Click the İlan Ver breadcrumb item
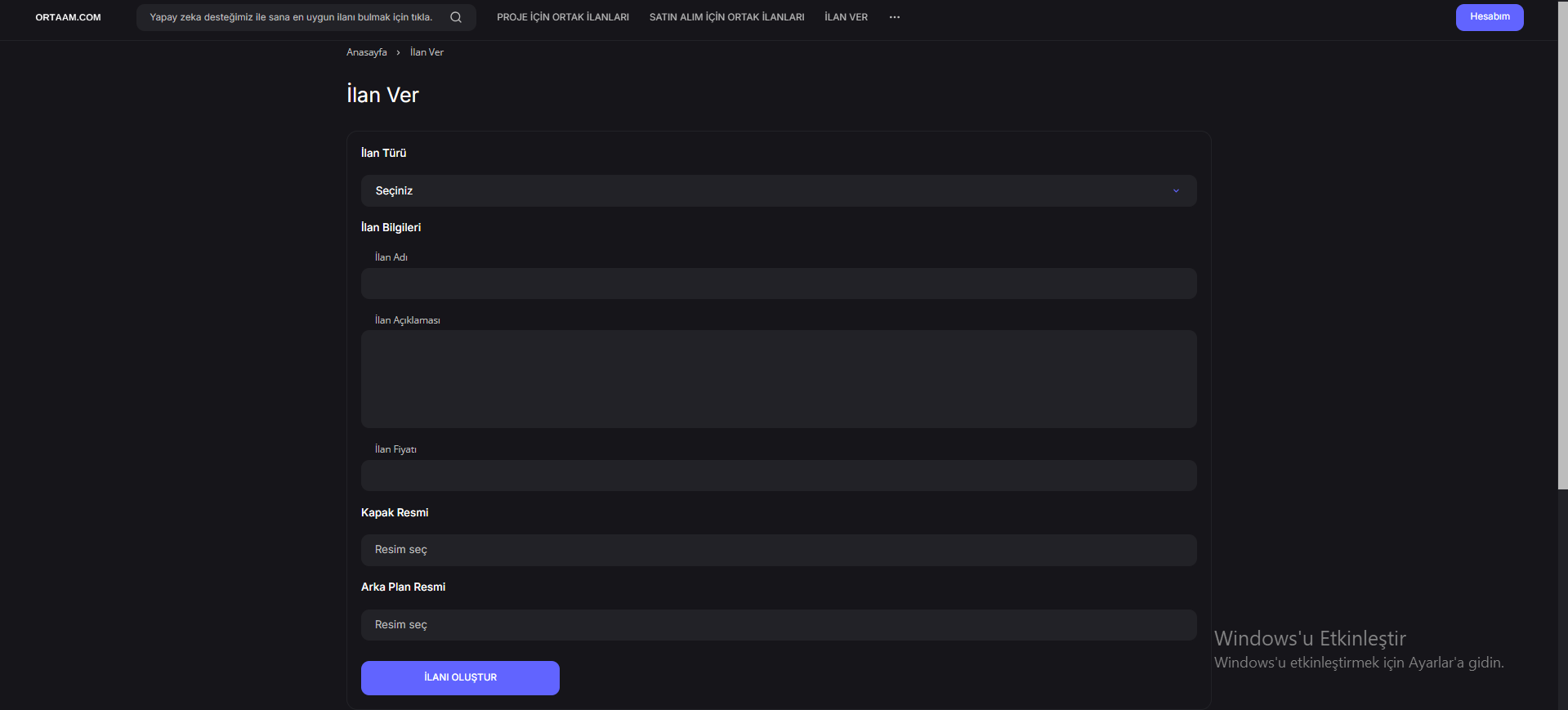The image size is (1568, 710). pyautogui.click(x=427, y=52)
